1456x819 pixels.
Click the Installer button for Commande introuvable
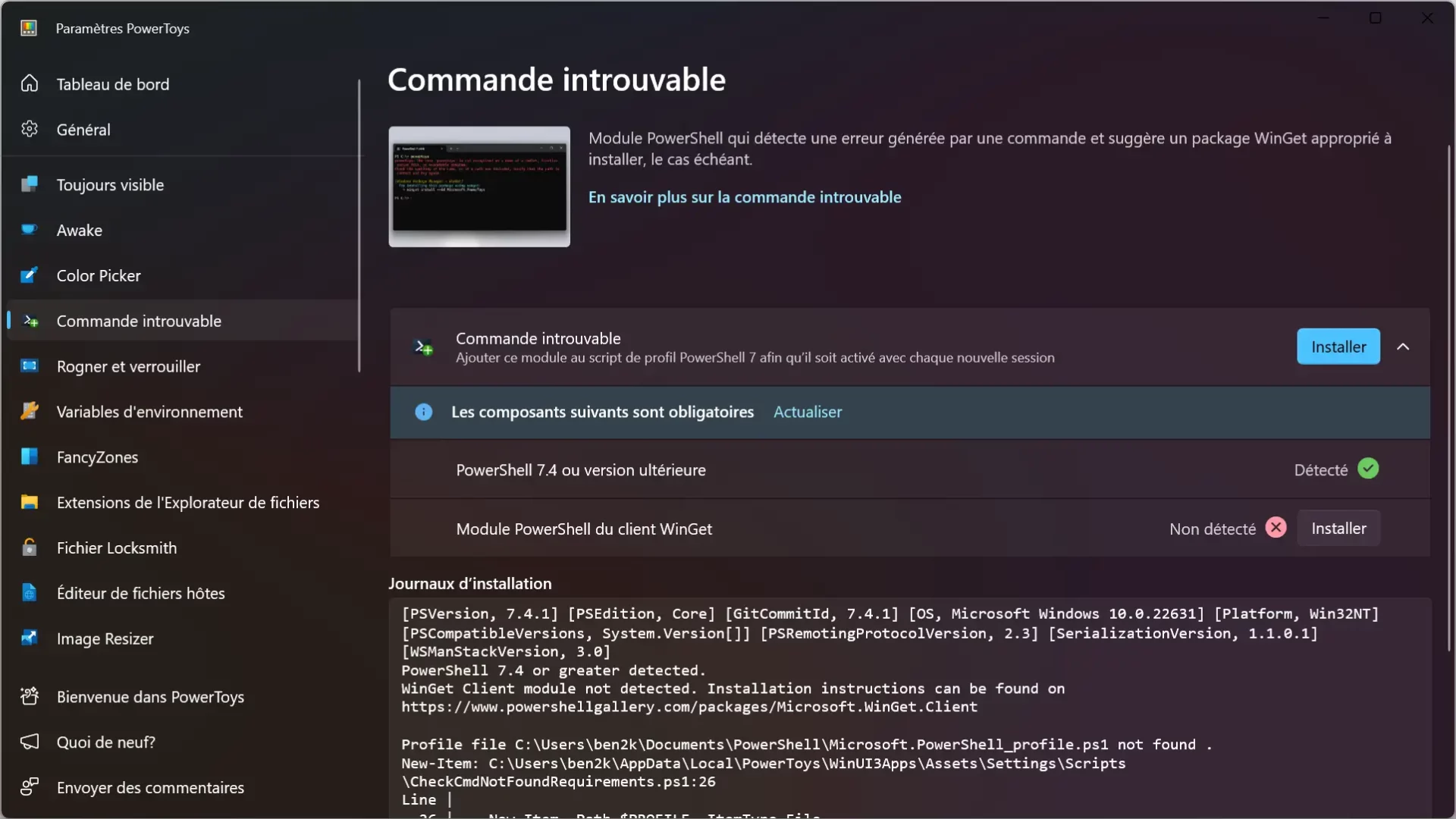1338,346
